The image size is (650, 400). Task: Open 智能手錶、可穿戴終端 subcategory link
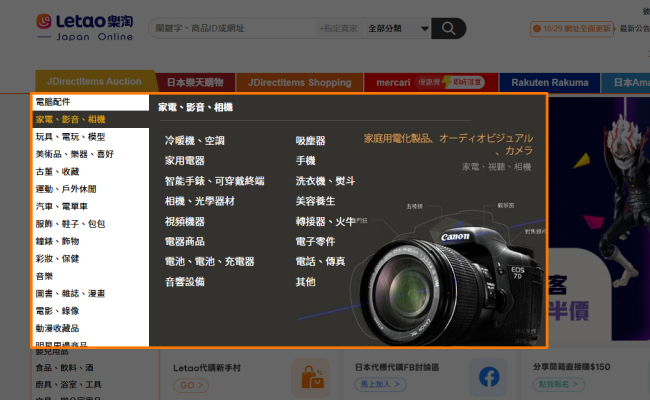tap(214, 181)
